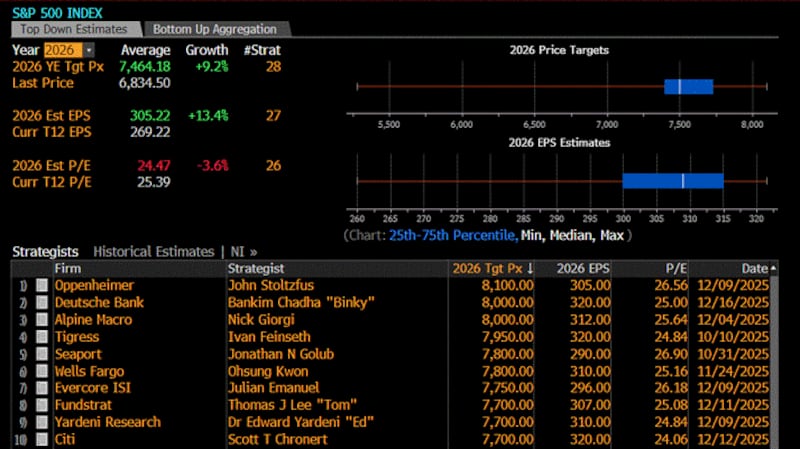Open the Year 2026 dropdown
The image size is (800, 449).
89,50
